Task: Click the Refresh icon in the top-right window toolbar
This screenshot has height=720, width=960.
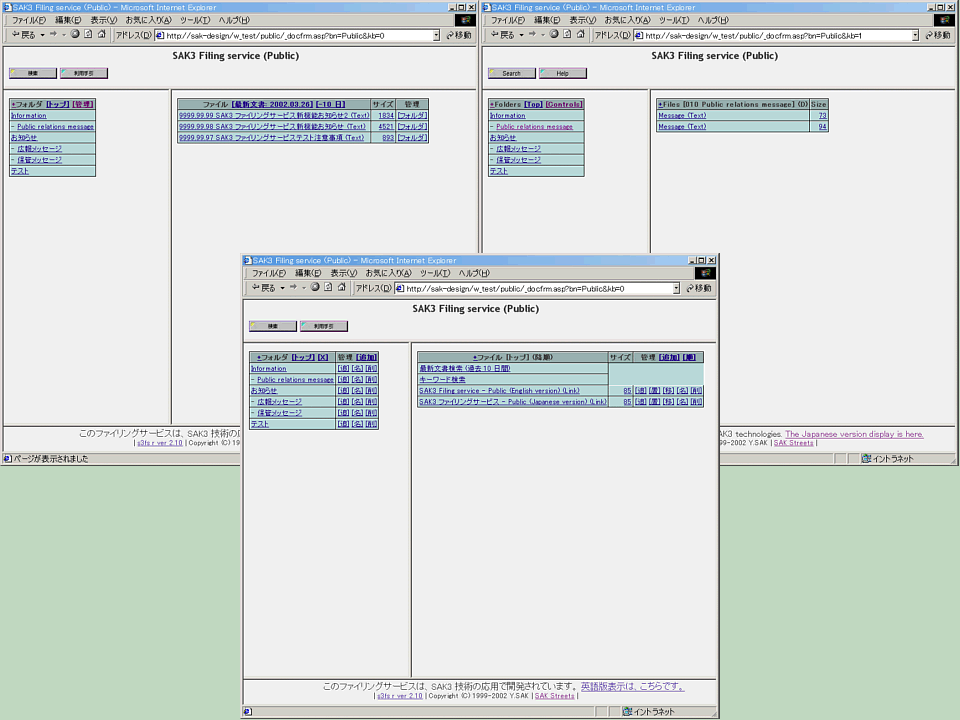Action: tap(567, 34)
